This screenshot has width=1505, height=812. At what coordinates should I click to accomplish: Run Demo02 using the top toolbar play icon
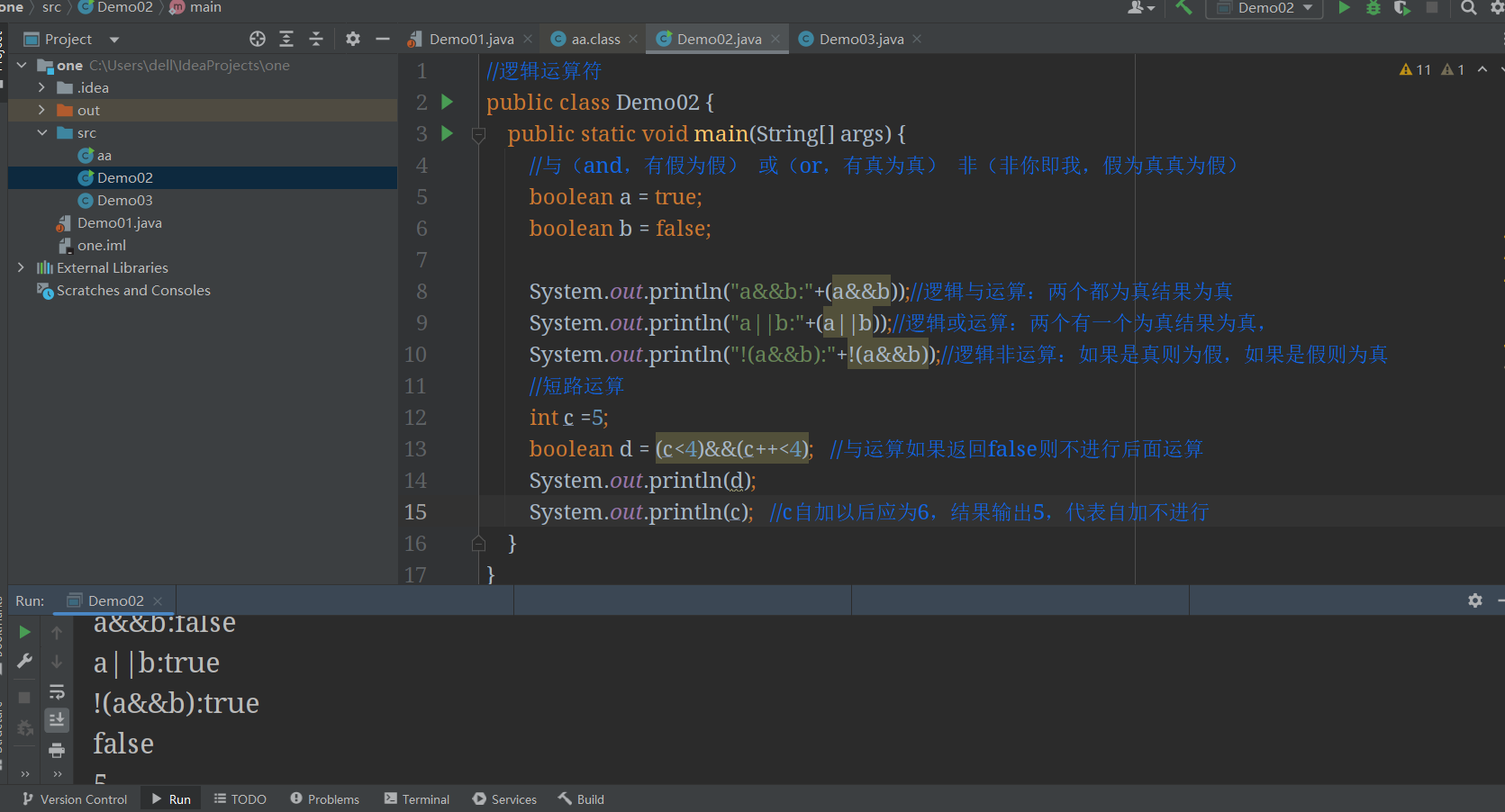point(1344,8)
